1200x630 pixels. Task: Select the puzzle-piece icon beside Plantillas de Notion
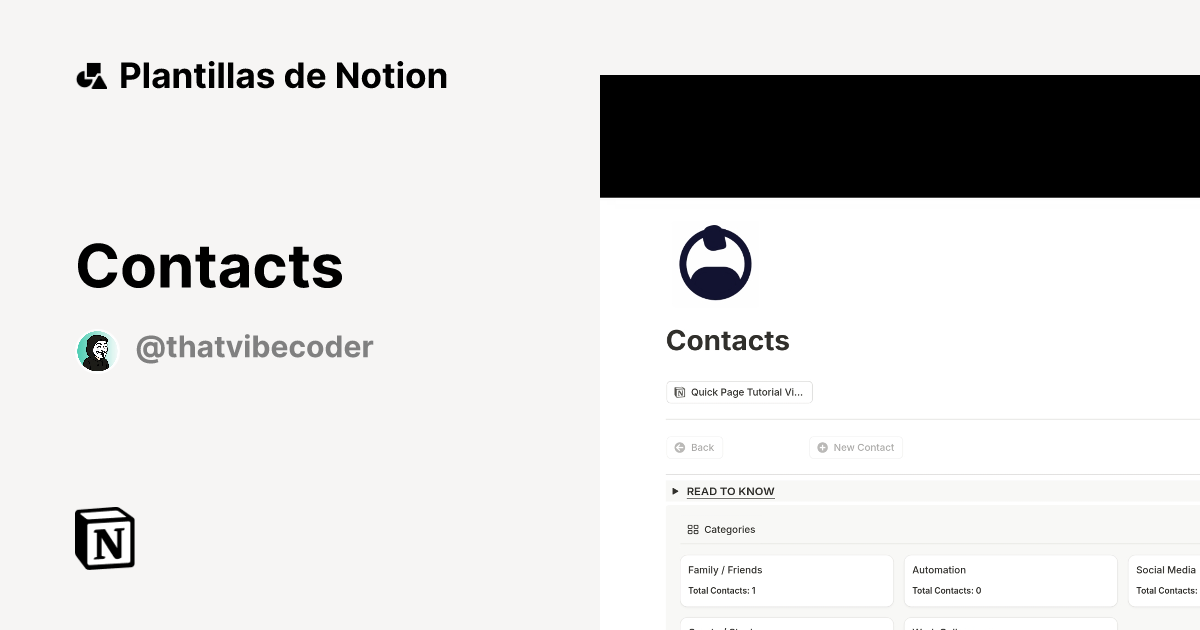(92, 74)
